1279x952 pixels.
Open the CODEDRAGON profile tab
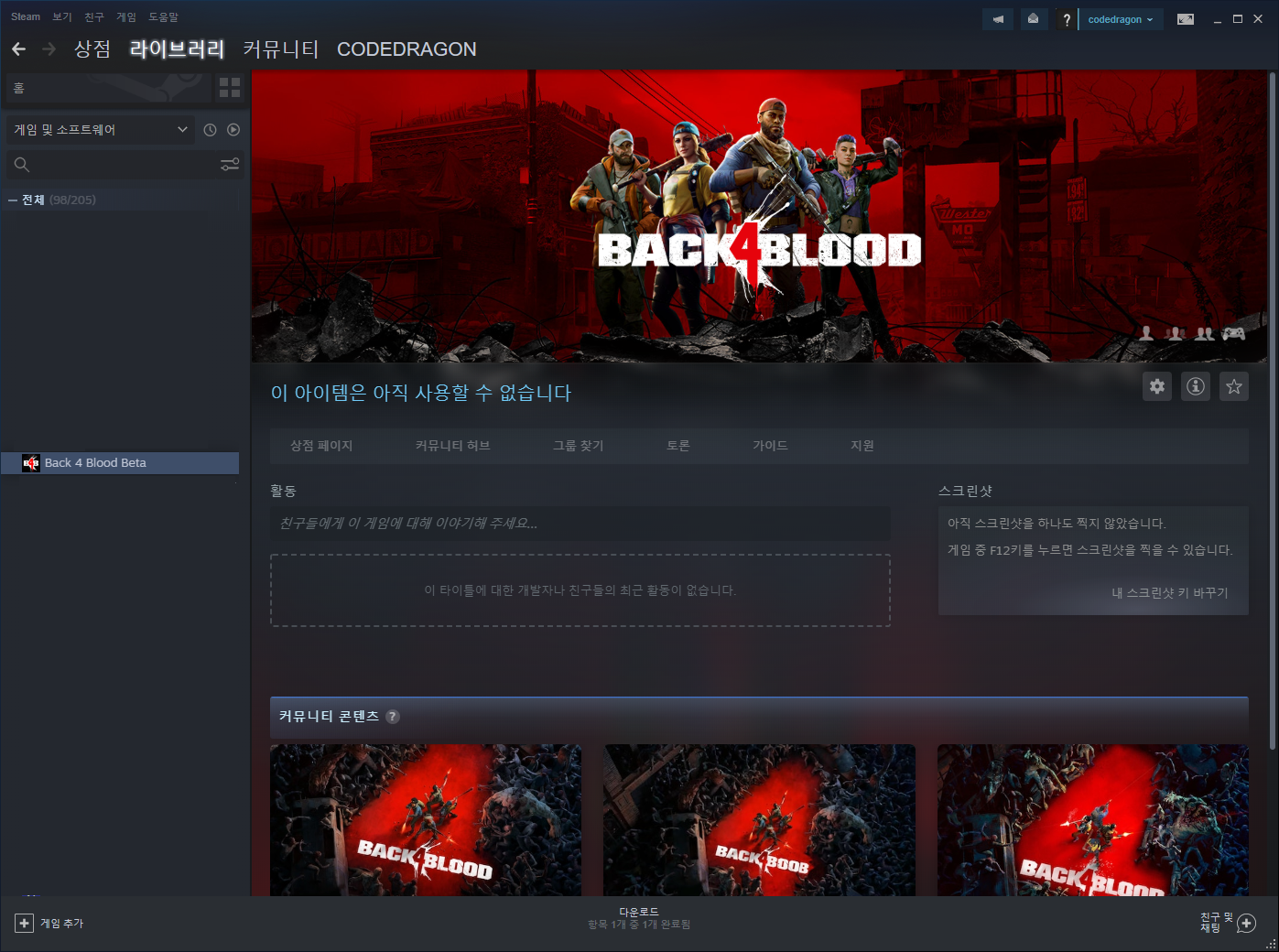406,49
